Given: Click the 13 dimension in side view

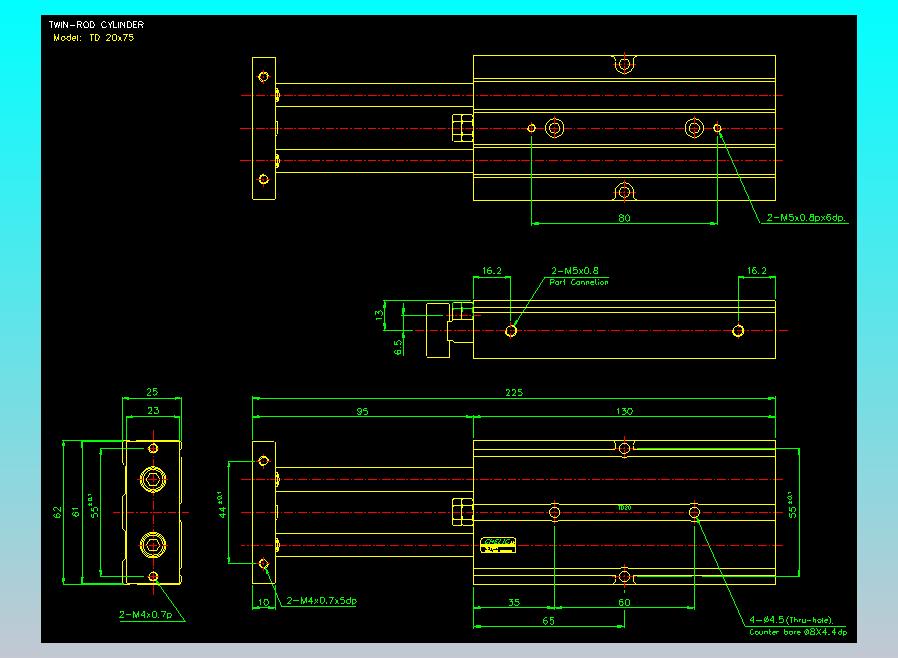Looking at the screenshot, I should coord(379,314).
